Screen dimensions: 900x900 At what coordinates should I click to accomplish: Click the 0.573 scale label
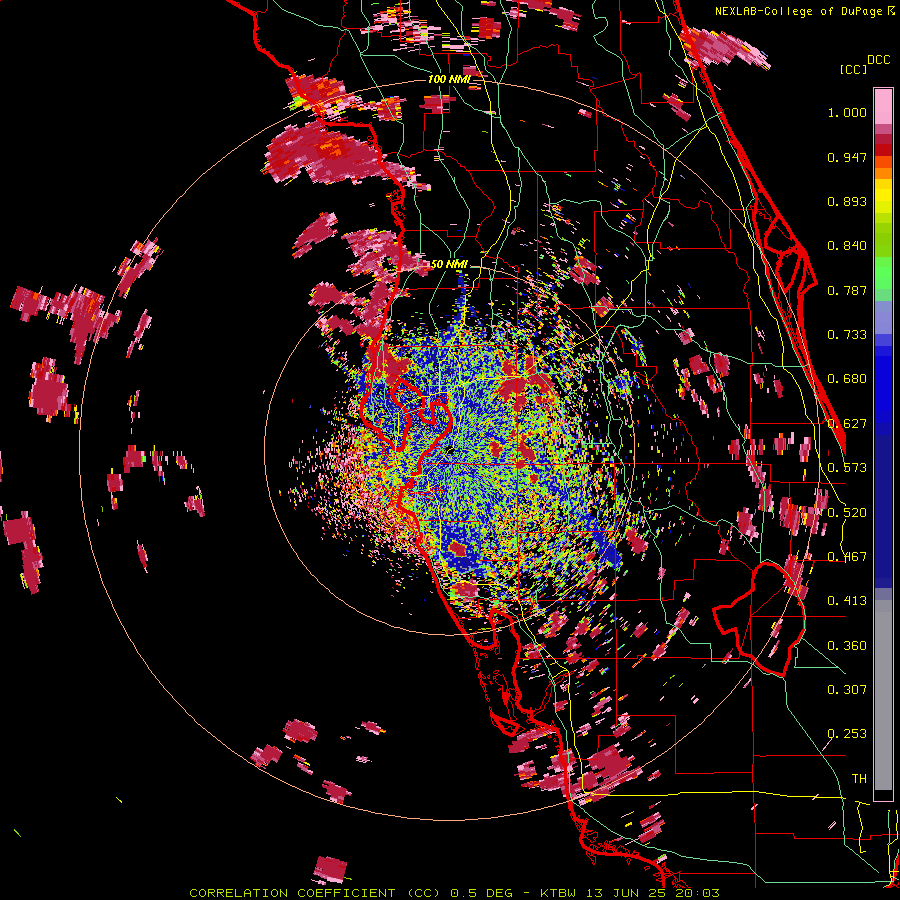pos(847,468)
